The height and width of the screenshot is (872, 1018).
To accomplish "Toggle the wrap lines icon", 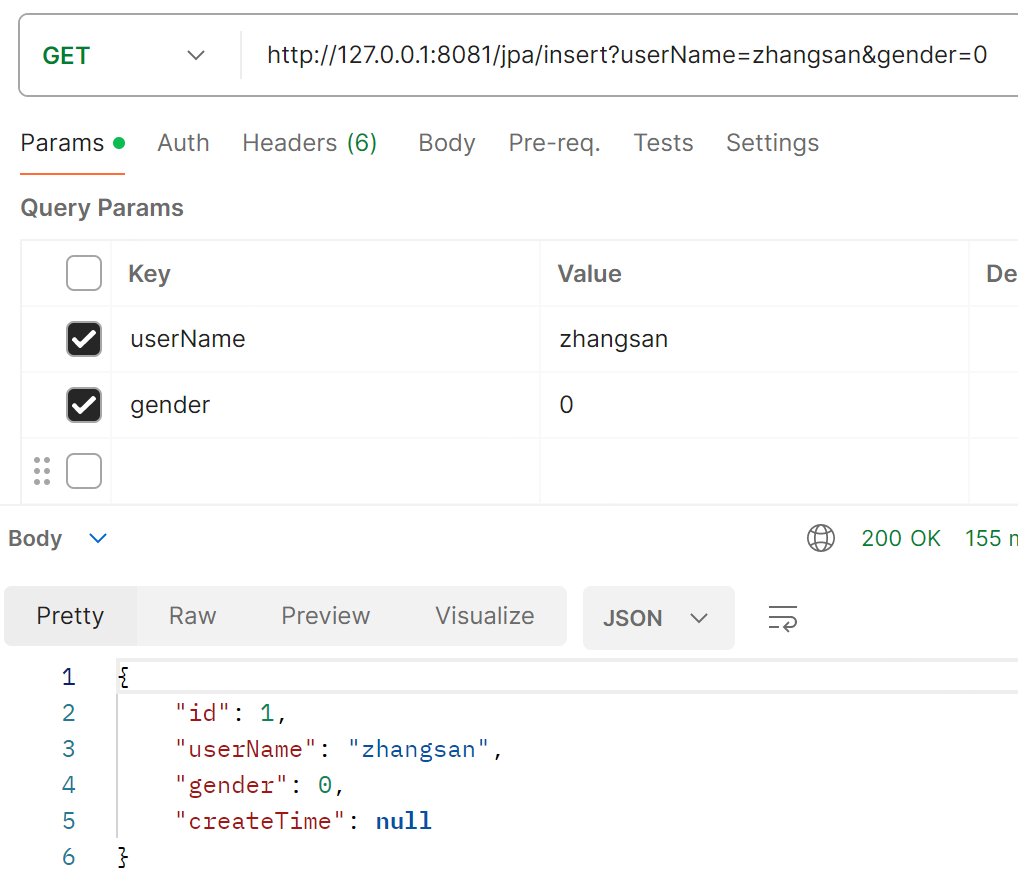I will (782, 618).
